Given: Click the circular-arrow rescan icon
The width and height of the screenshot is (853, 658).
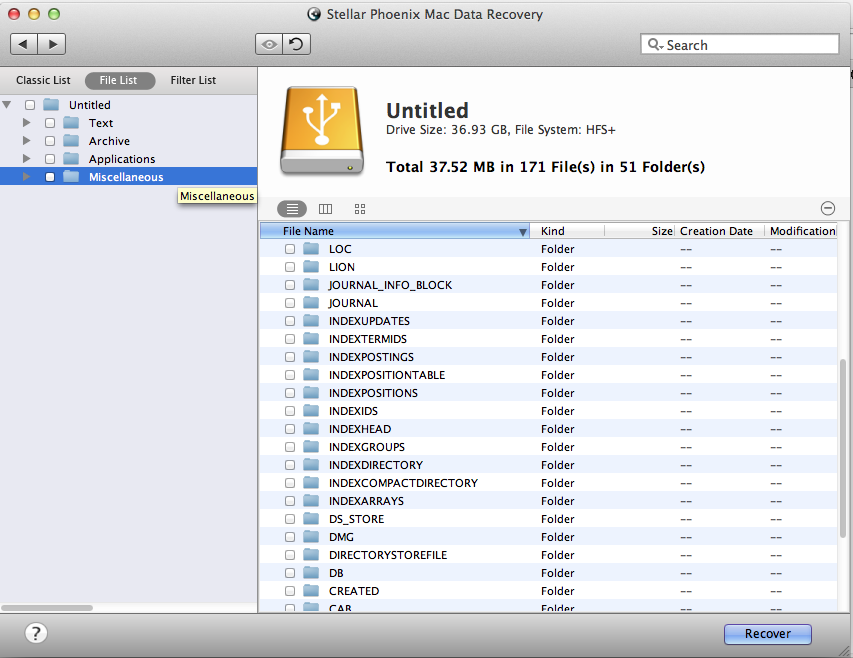Looking at the screenshot, I should (x=296, y=44).
